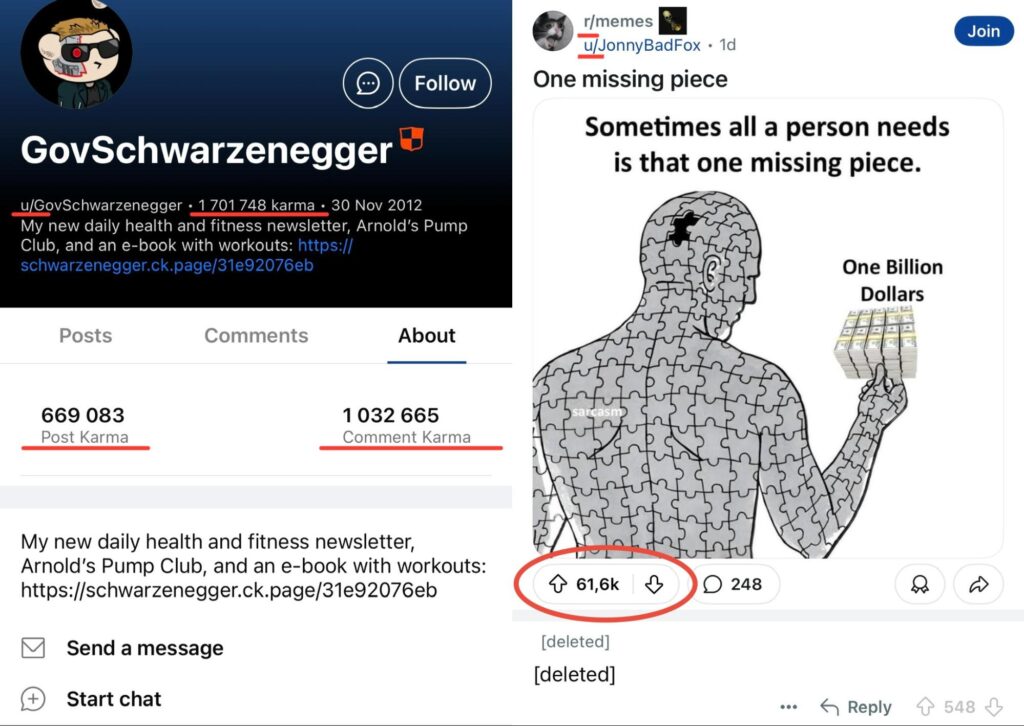Open the three-dot comment options menu
The width and height of the screenshot is (1024, 726).
pyautogui.click(x=788, y=707)
